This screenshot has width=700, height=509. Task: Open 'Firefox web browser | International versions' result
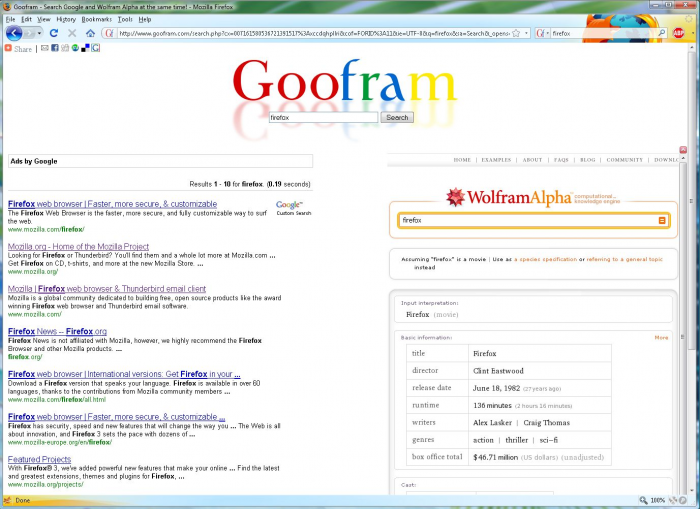tap(124, 374)
